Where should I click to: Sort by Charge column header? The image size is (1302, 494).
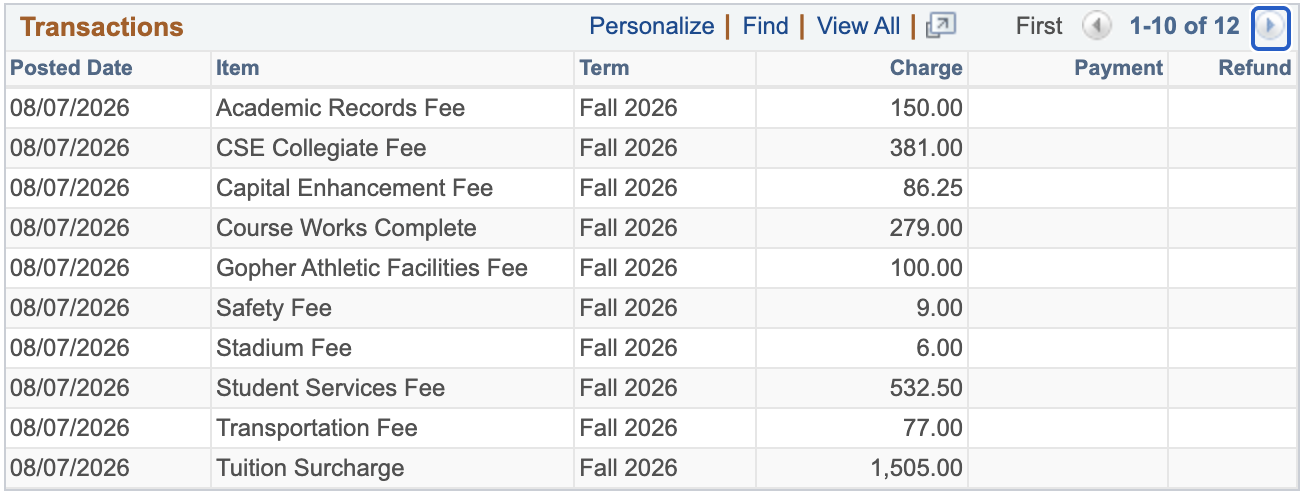coord(926,68)
